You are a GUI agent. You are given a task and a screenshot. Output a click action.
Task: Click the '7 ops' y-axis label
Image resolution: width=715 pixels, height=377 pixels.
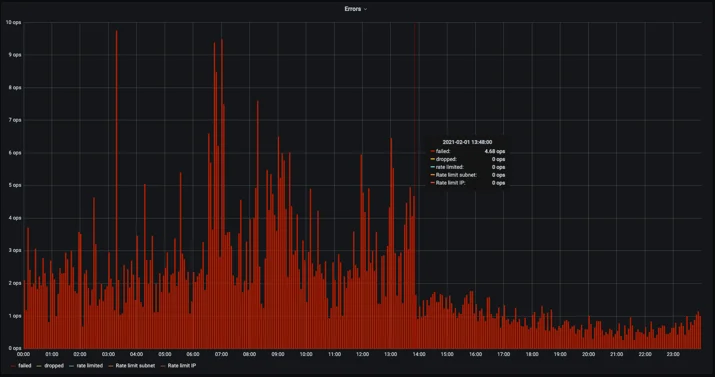point(14,120)
